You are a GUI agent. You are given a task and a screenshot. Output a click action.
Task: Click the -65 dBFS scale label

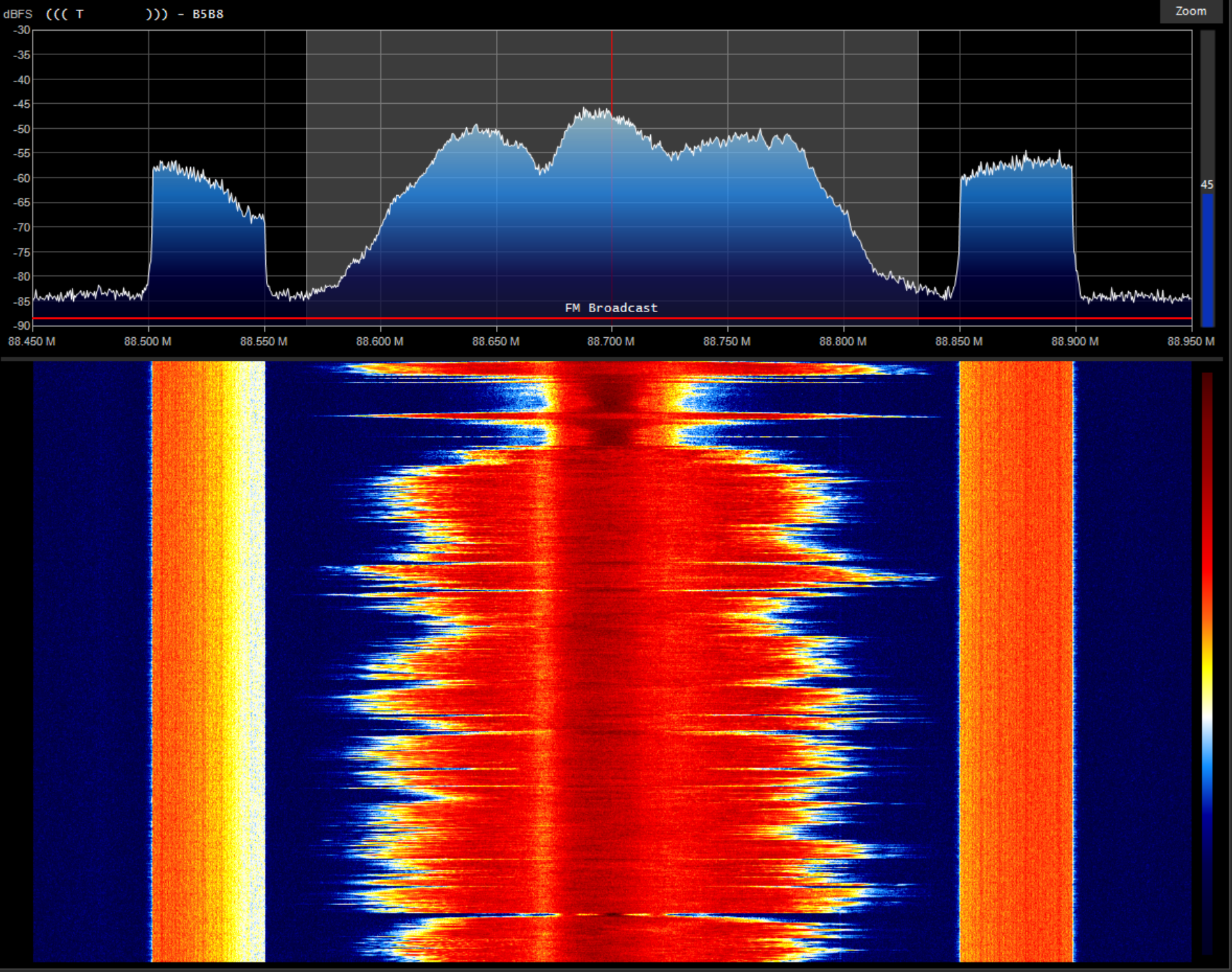pyautogui.click(x=22, y=203)
